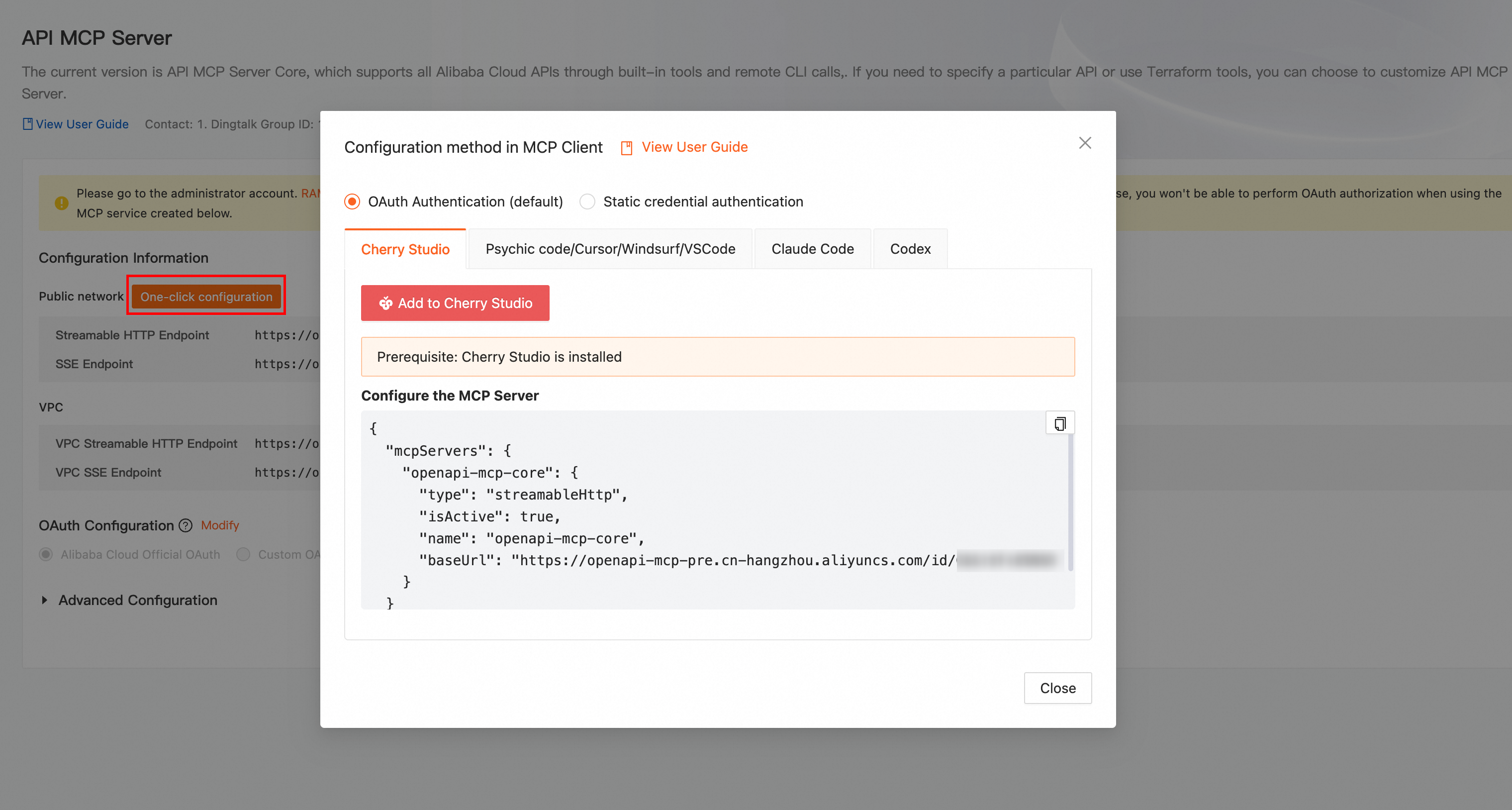Click the VPC SSE Endpoint label
The width and height of the screenshot is (1512, 810).
108,472
